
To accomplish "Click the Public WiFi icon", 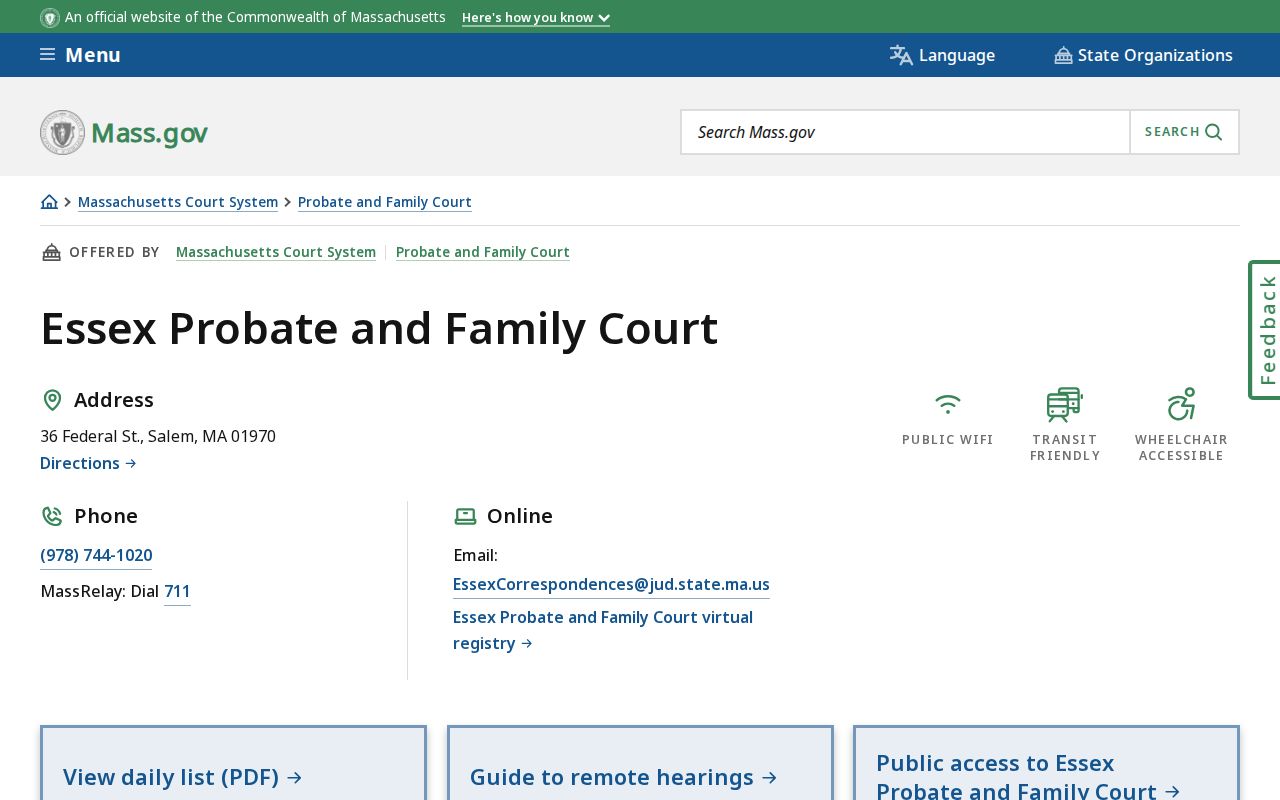I will click(948, 404).
